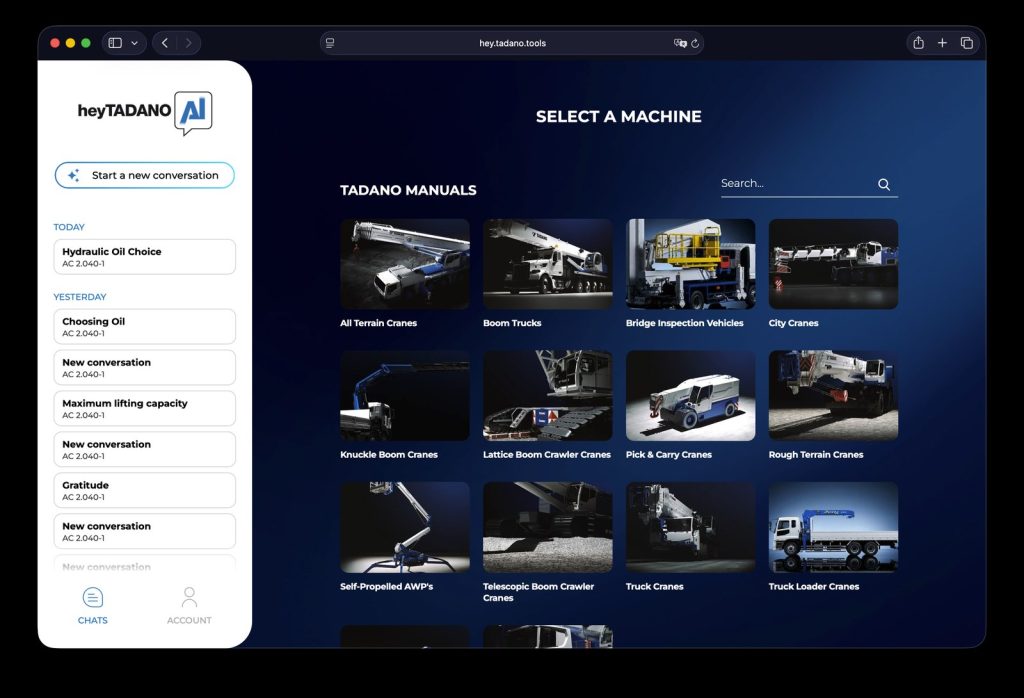This screenshot has height=698, width=1024.
Task: Open the Share icon in Safari toolbar
Action: pyautogui.click(x=918, y=43)
